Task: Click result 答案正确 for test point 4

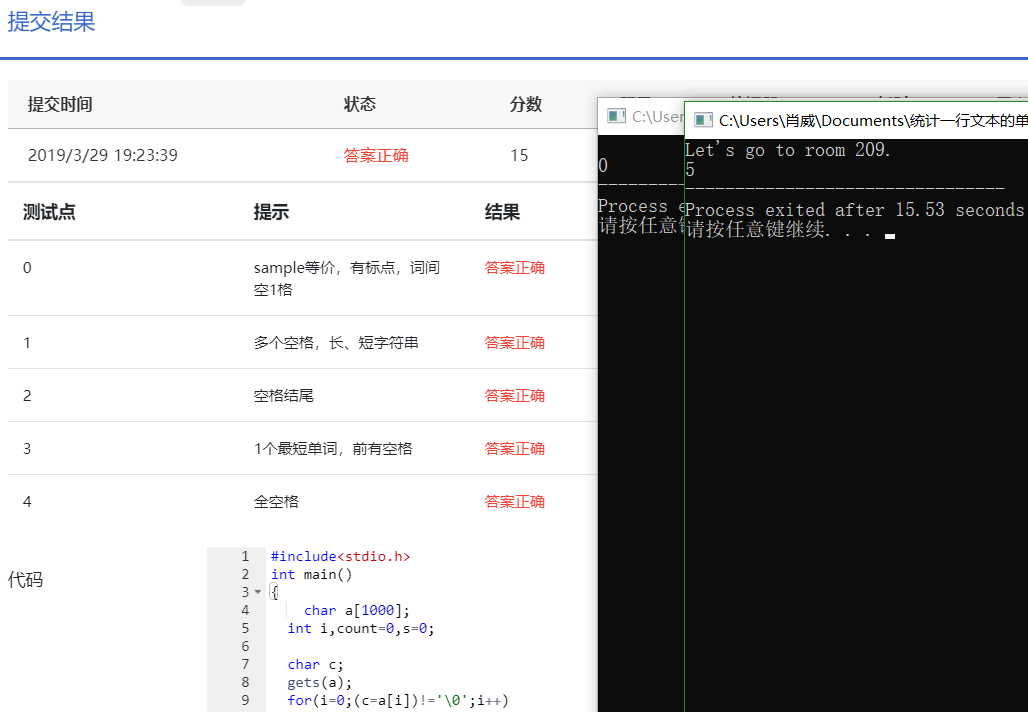Action: pyautogui.click(x=514, y=502)
